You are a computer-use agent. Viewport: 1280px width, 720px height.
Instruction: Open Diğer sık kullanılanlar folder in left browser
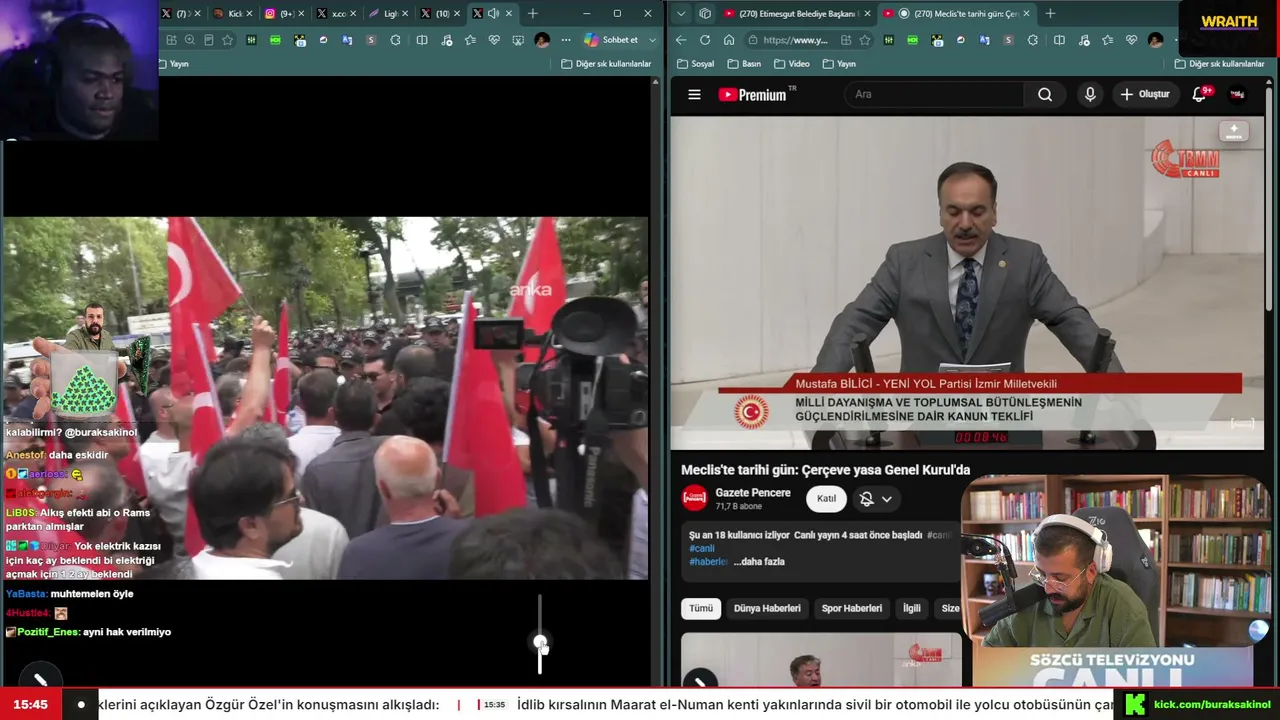click(x=606, y=64)
